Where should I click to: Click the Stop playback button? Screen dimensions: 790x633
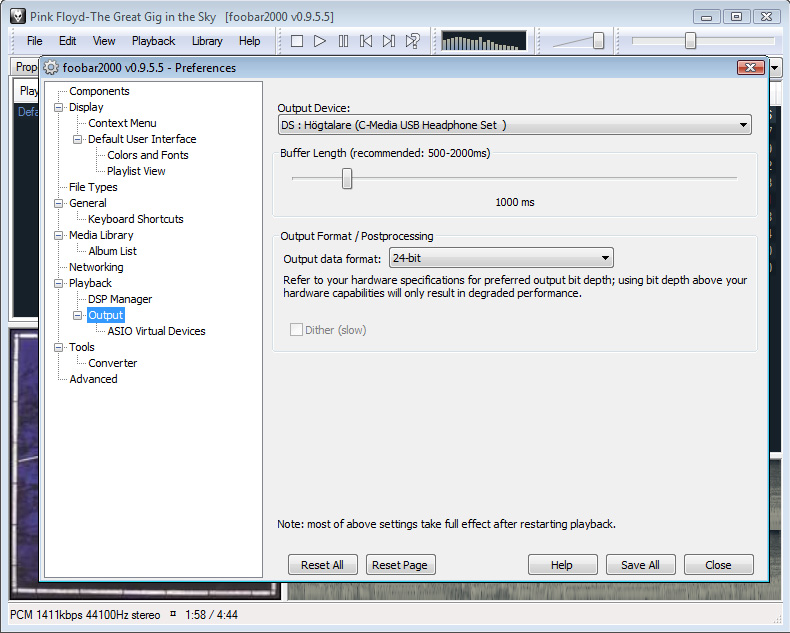297,41
